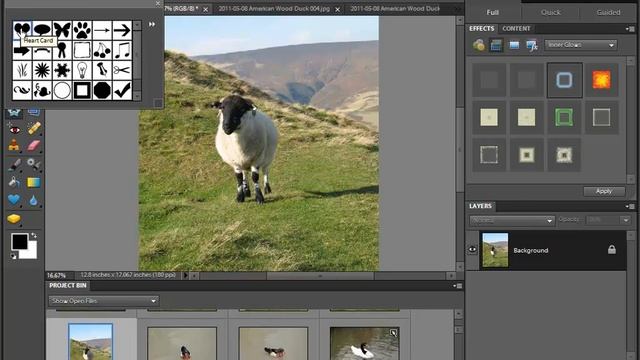Show Filters in Effects panel
640x360 pixels.
pyautogui.click(x=479, y=45)
